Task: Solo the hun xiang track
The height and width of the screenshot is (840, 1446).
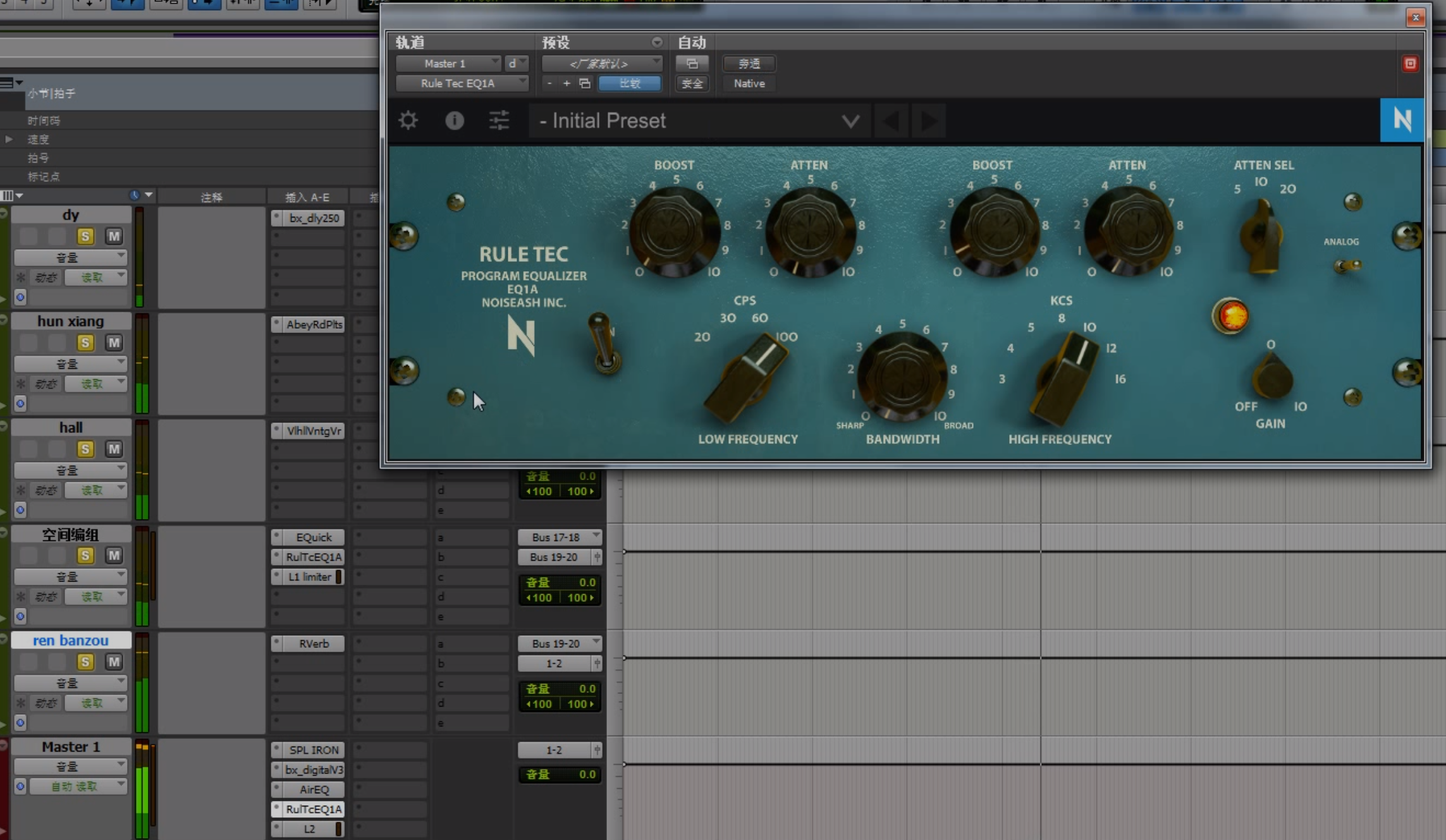Action: [x=85, y=343]
